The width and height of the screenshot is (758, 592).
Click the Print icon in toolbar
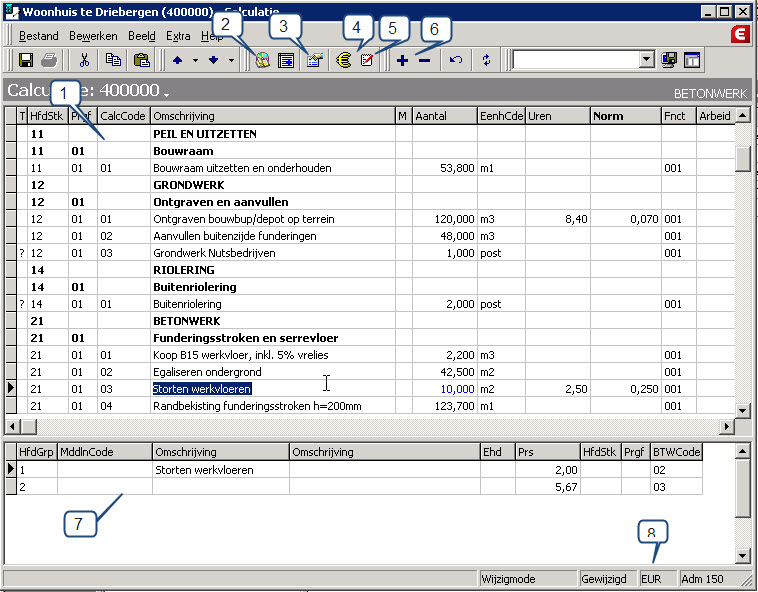[x=49, y=60]
